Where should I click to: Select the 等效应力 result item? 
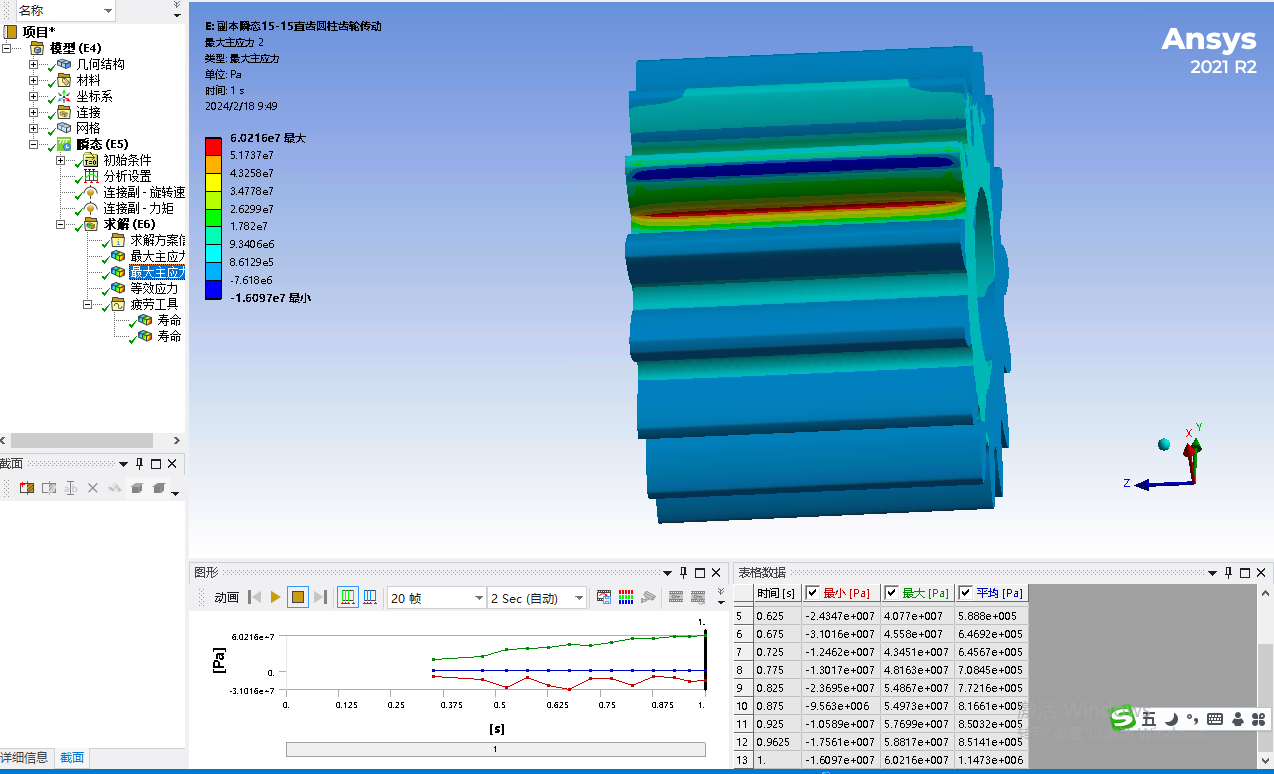[154, 288]
